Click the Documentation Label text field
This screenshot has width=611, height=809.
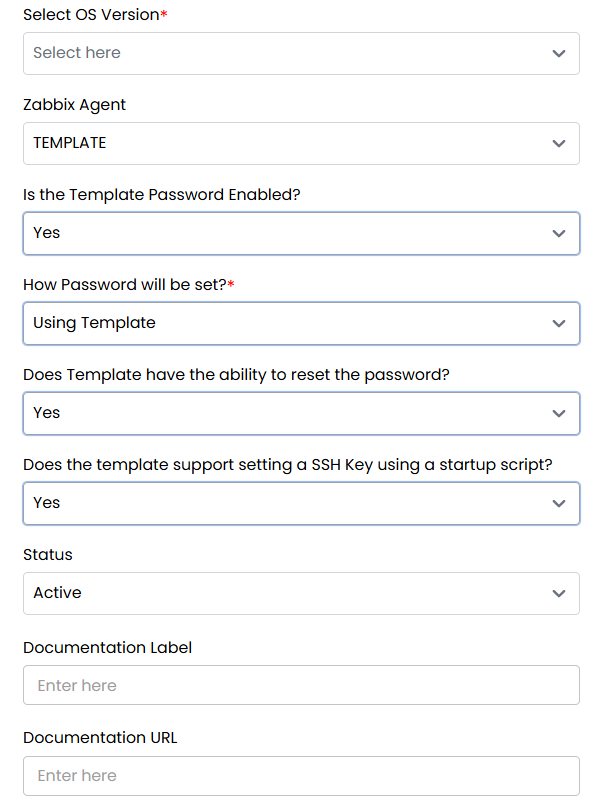pyautogui.click(x=300, y=685)
